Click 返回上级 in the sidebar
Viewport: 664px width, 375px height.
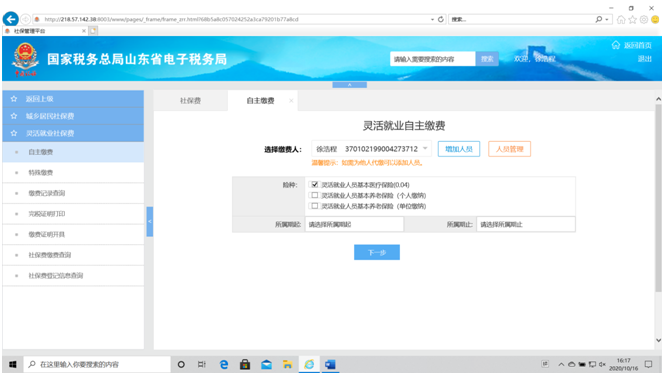click(73, 99)
